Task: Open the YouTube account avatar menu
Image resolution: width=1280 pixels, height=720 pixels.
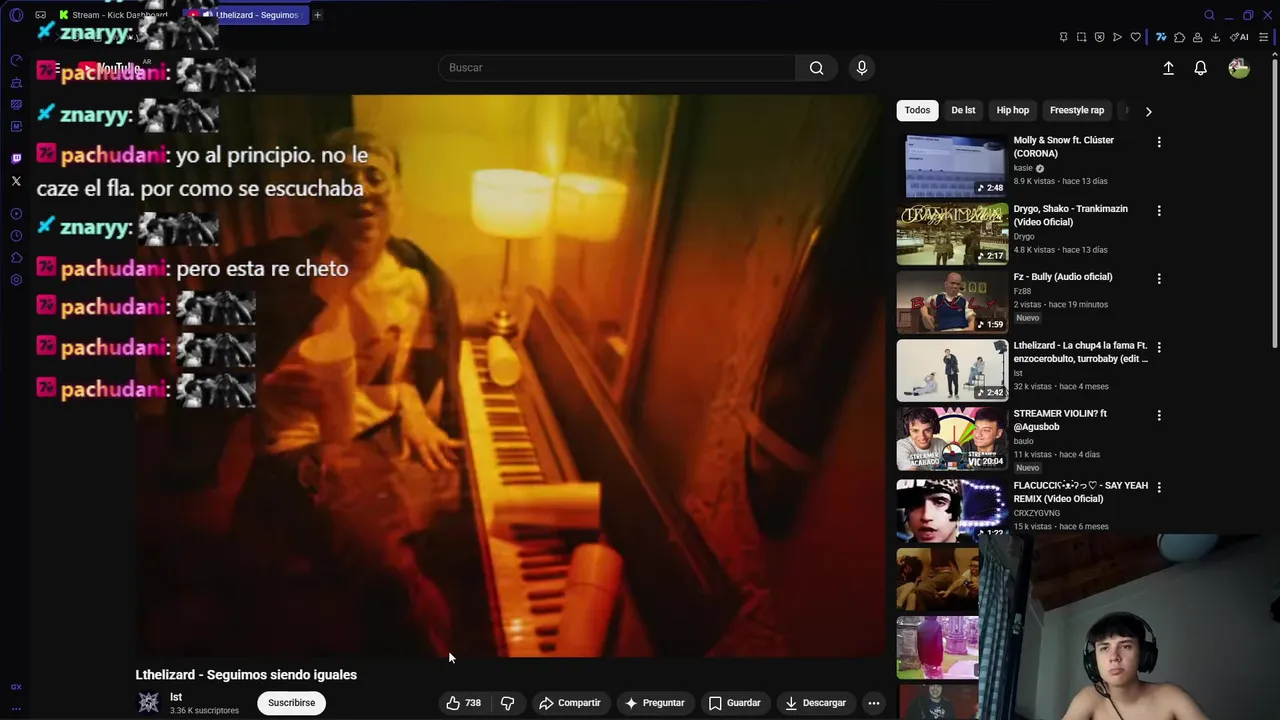Action: (x=1238, y=68)
